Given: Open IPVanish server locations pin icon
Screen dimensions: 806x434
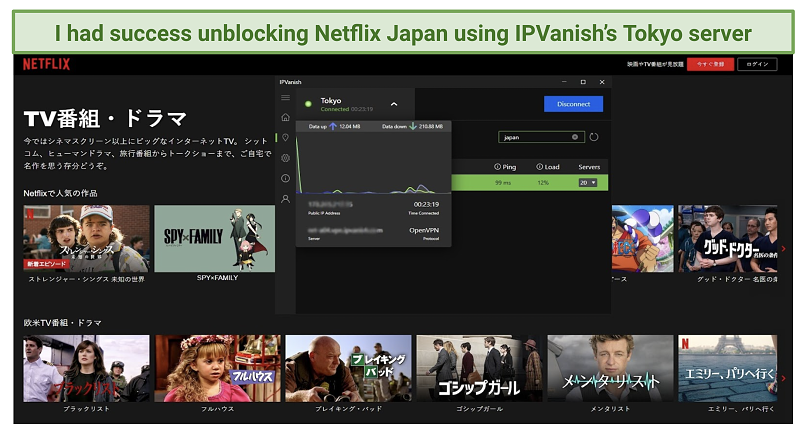Looking at the screenshot, I should pos(285,138).
